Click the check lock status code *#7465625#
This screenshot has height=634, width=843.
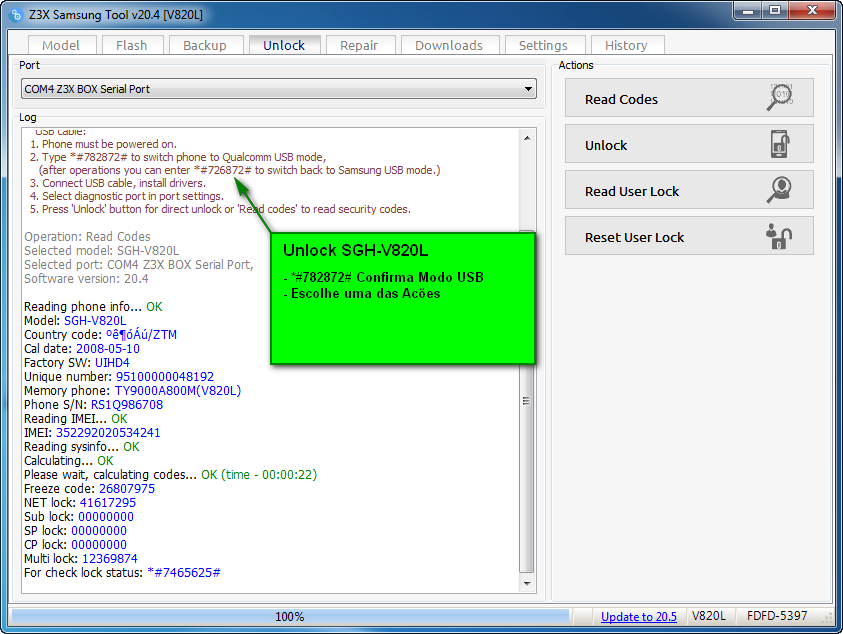[184, 573]
